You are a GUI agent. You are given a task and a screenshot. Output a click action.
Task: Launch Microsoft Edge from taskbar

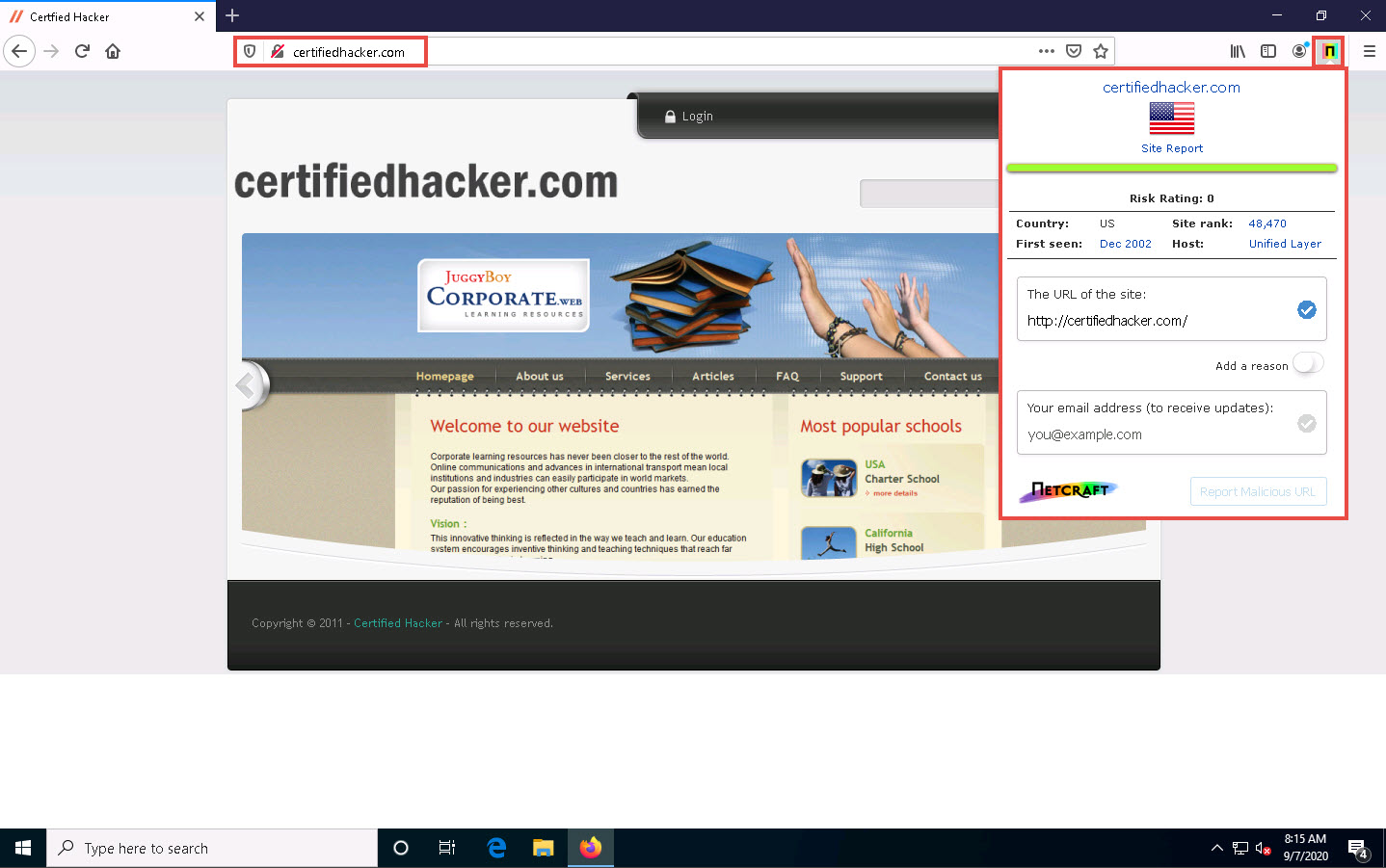(496, 848)
